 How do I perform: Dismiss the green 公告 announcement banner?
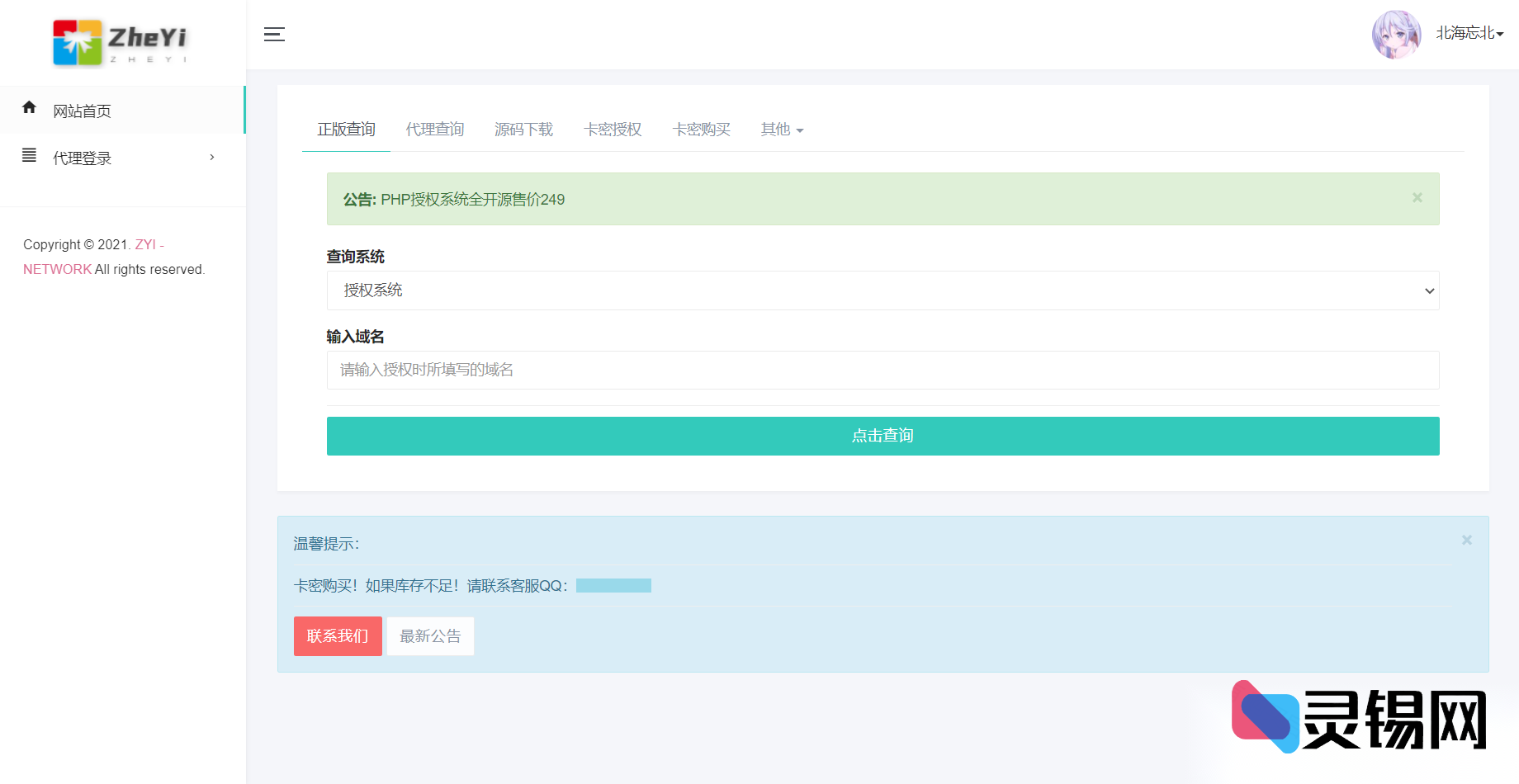[1417, 198]
